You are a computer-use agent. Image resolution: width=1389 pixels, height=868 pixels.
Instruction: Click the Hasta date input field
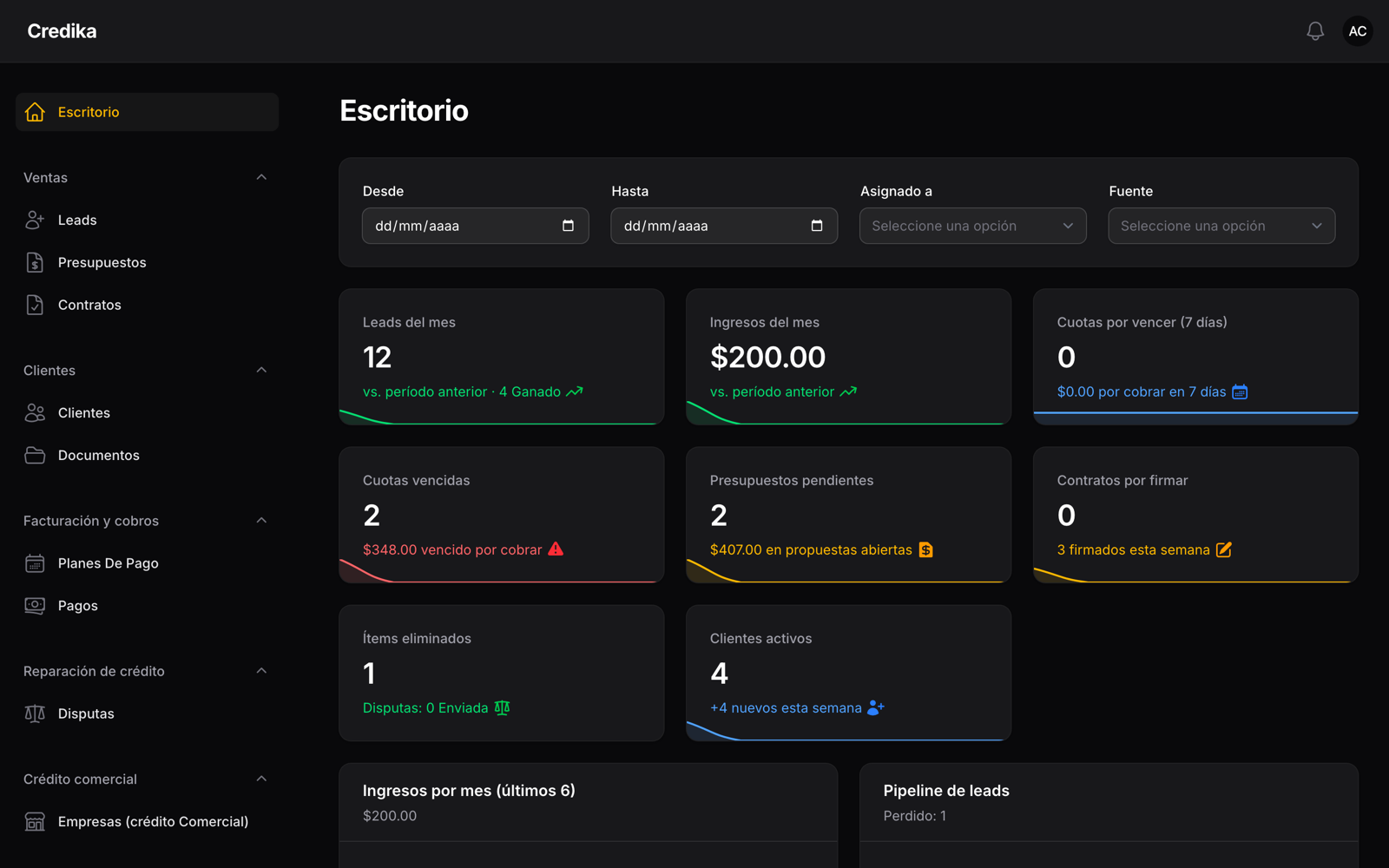pos(724,226)
